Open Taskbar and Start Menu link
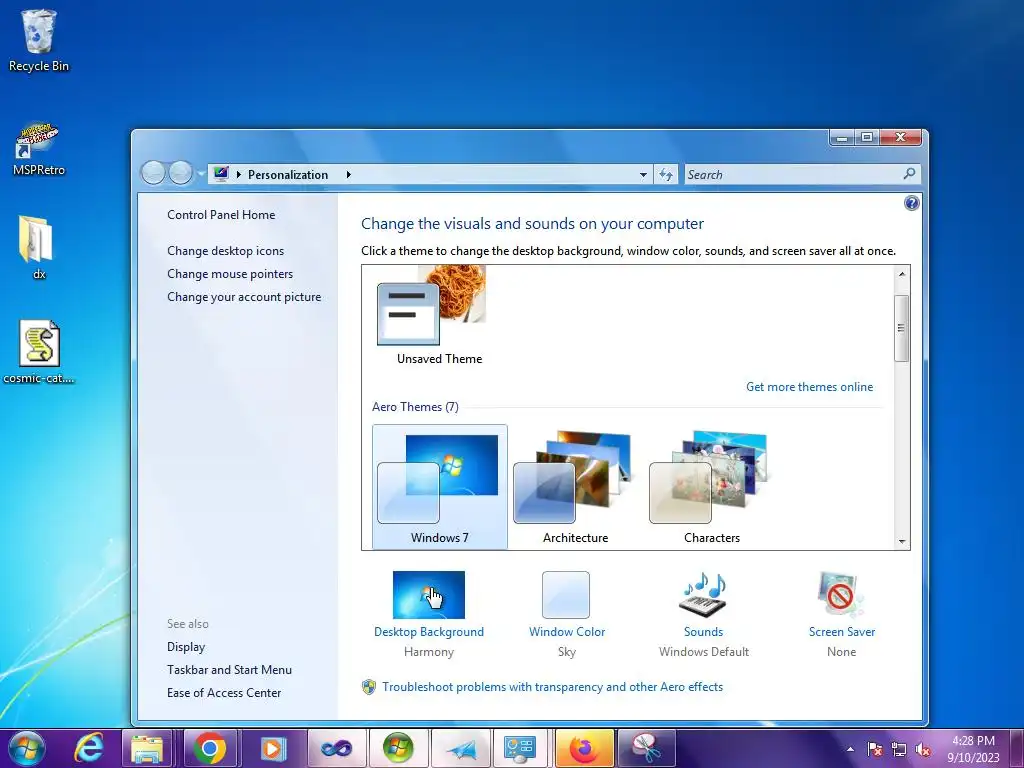 (229, 669)
